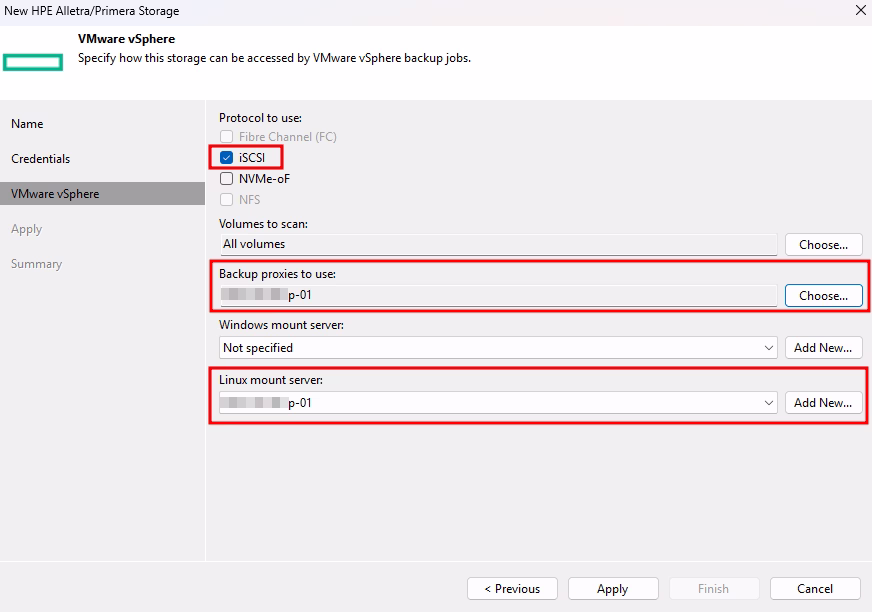Close the New HPE Alletra/Primera Storage dialog
The height and width of the screenshot is (612, 872).
(x=860, y=11)
